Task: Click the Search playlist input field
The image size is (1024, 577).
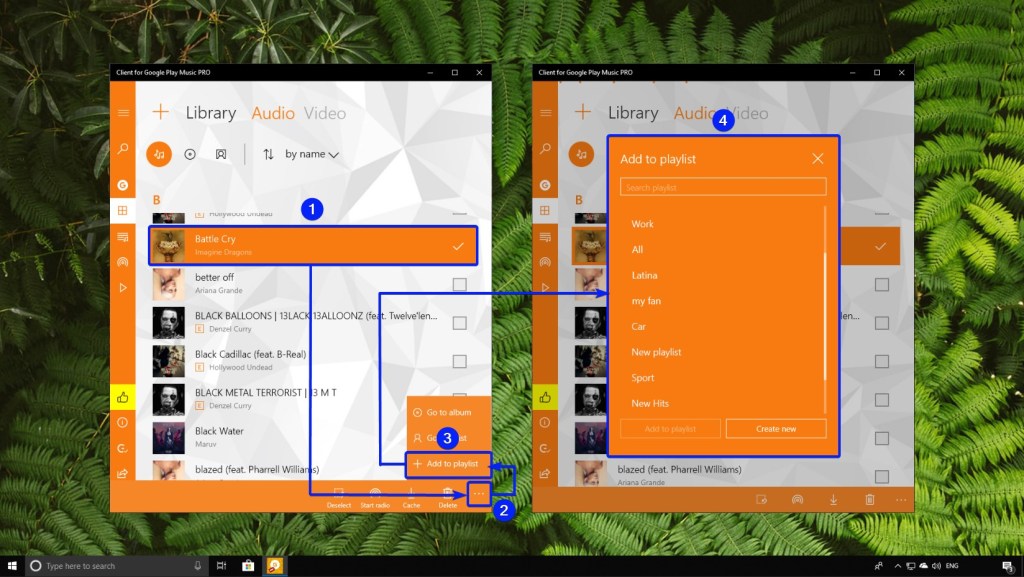Action: [723, 187]
